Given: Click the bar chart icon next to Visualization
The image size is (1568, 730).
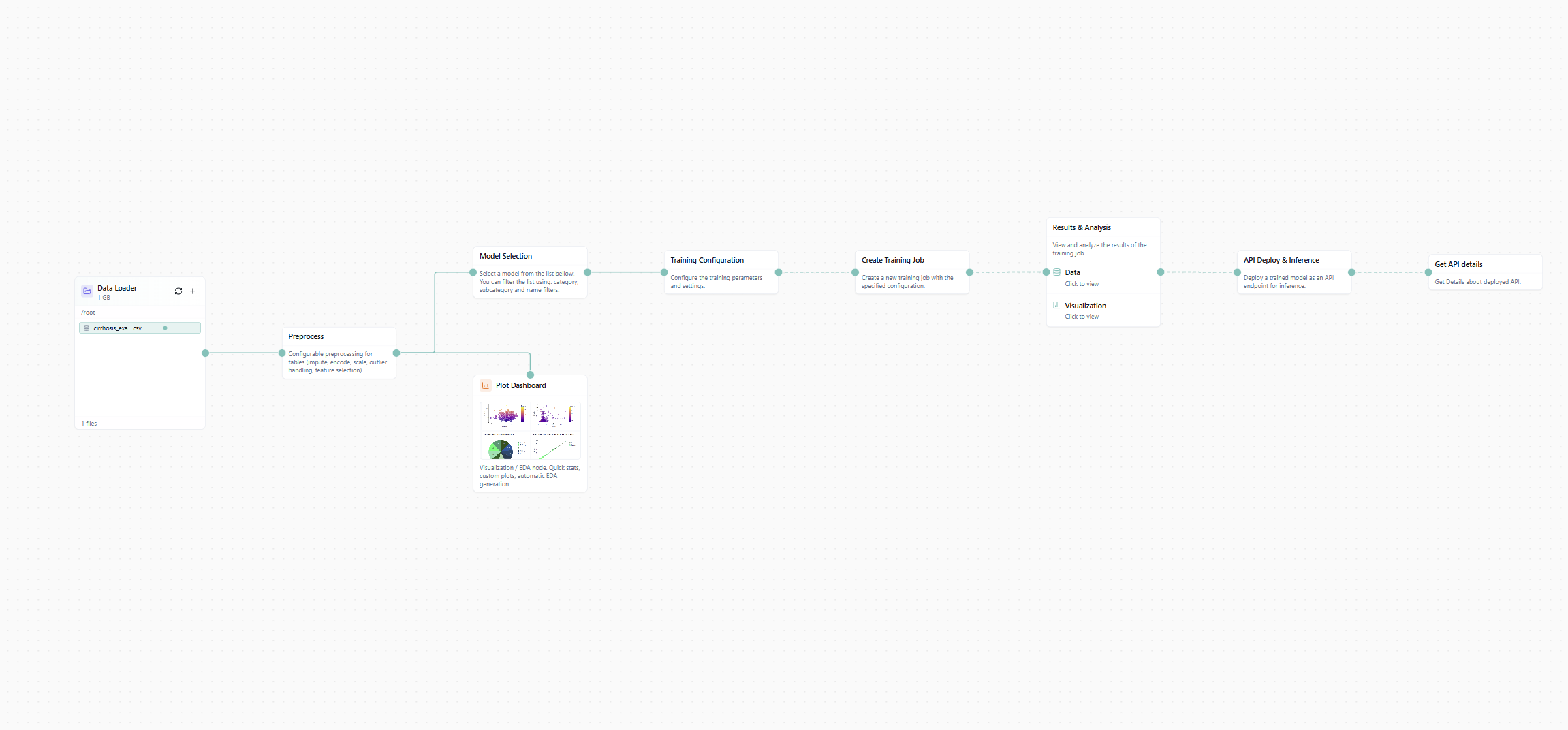Looking at the screenshot, I should pyautogui.click(x=1056, y=306).
